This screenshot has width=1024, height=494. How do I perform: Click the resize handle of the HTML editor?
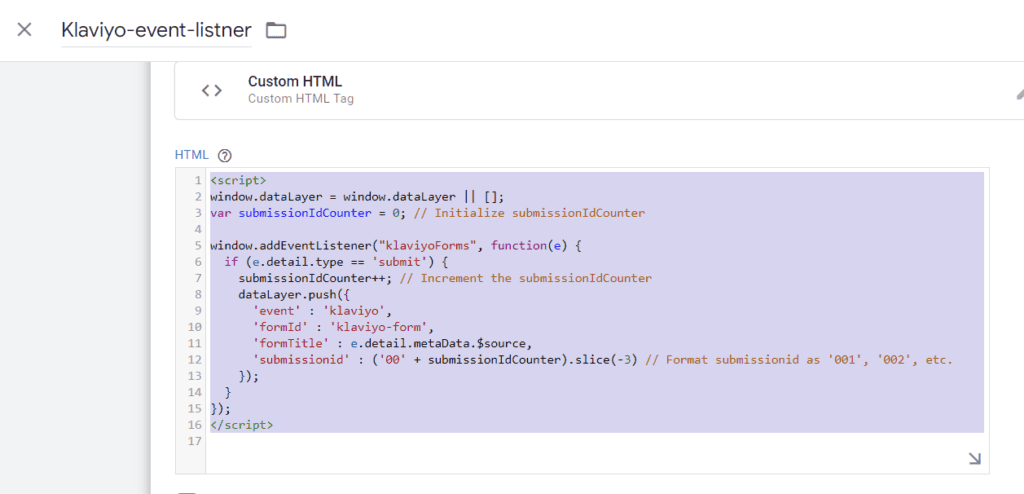click(x=974, y=458)
